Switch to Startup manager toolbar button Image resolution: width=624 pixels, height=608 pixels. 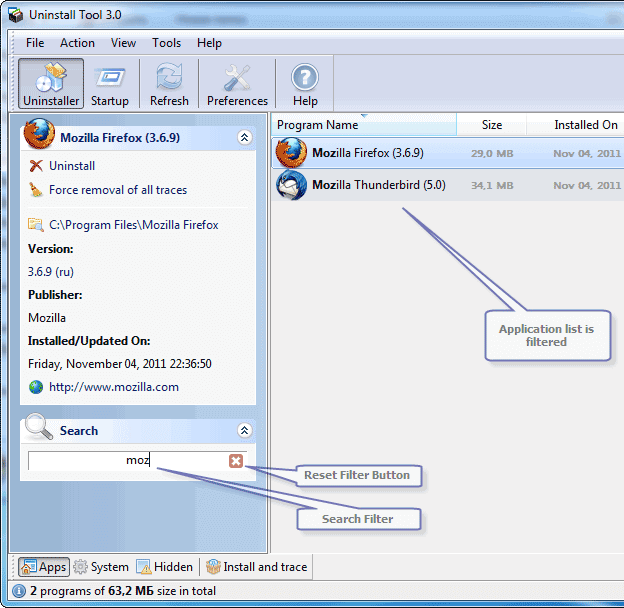point(110,84)
